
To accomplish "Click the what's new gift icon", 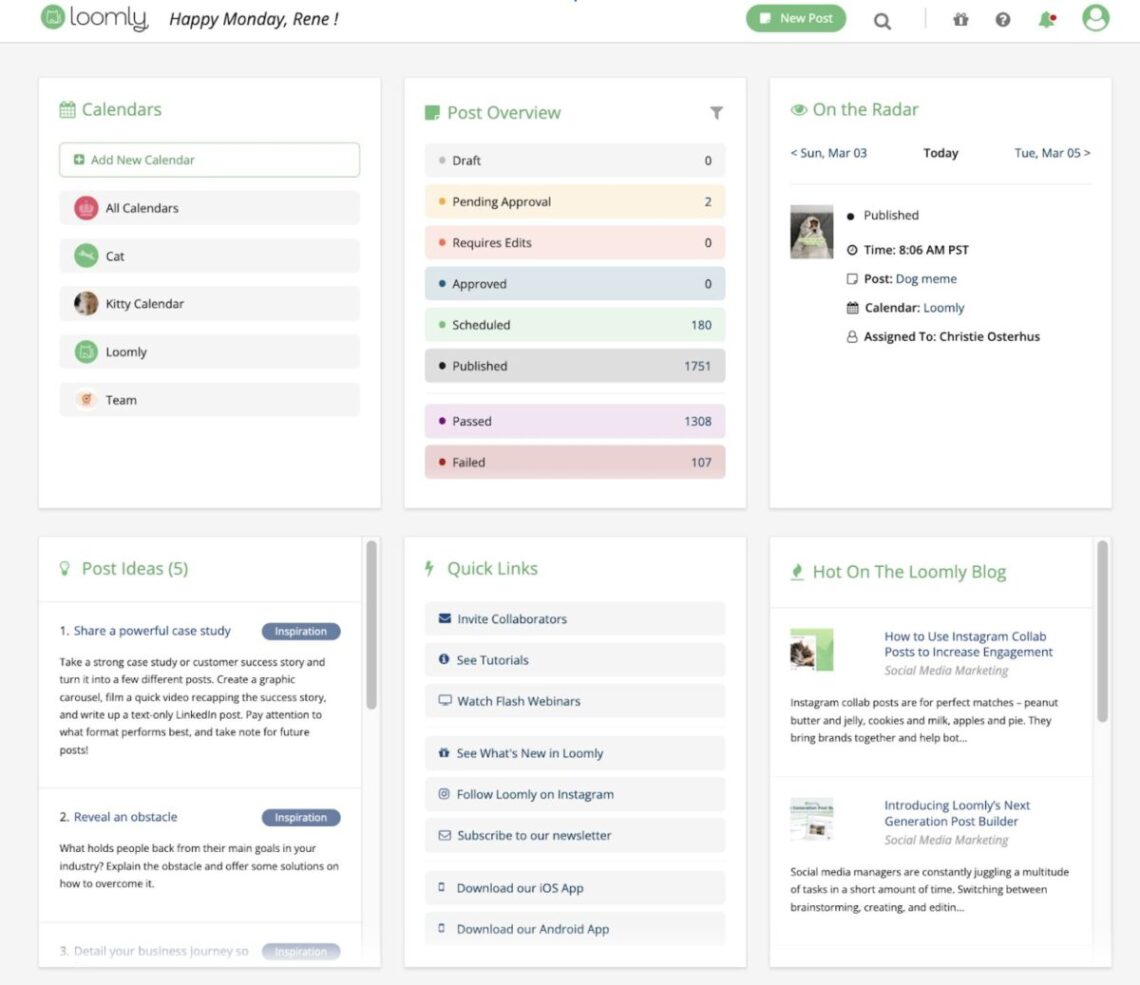I will coord(960,20).
